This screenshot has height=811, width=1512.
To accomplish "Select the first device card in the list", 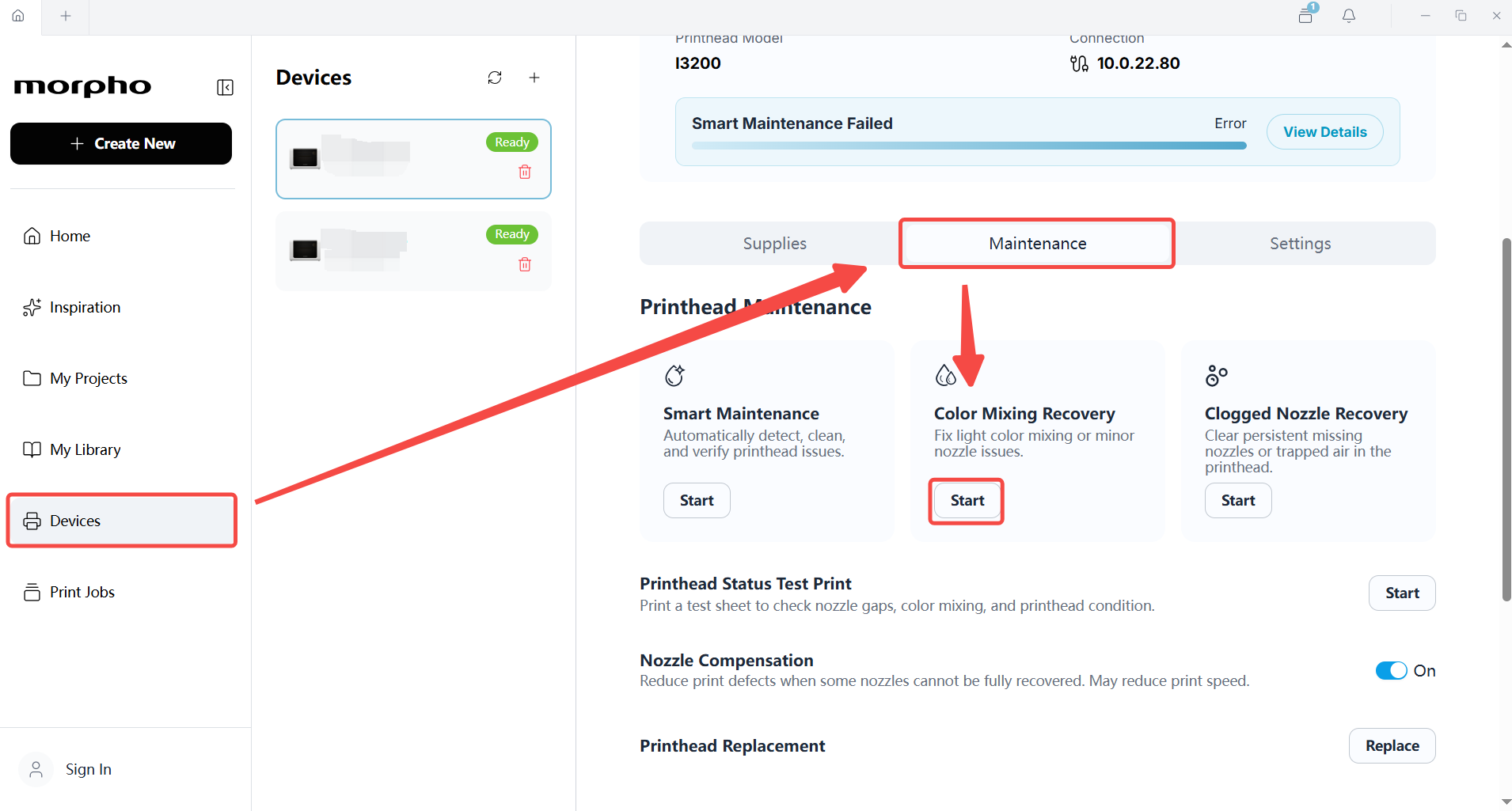I will (x=413, y=159).
